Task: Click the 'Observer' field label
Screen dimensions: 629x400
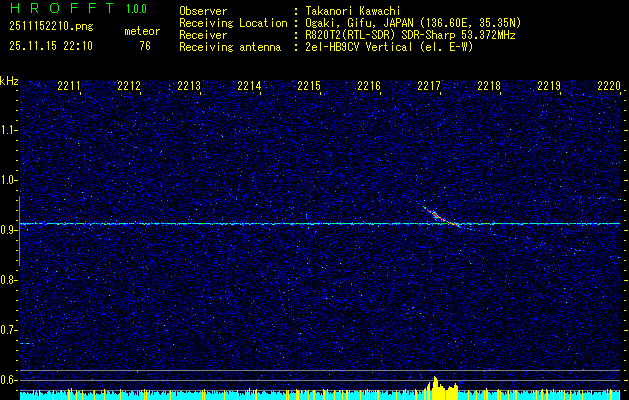Action: [x=203, y=11]
